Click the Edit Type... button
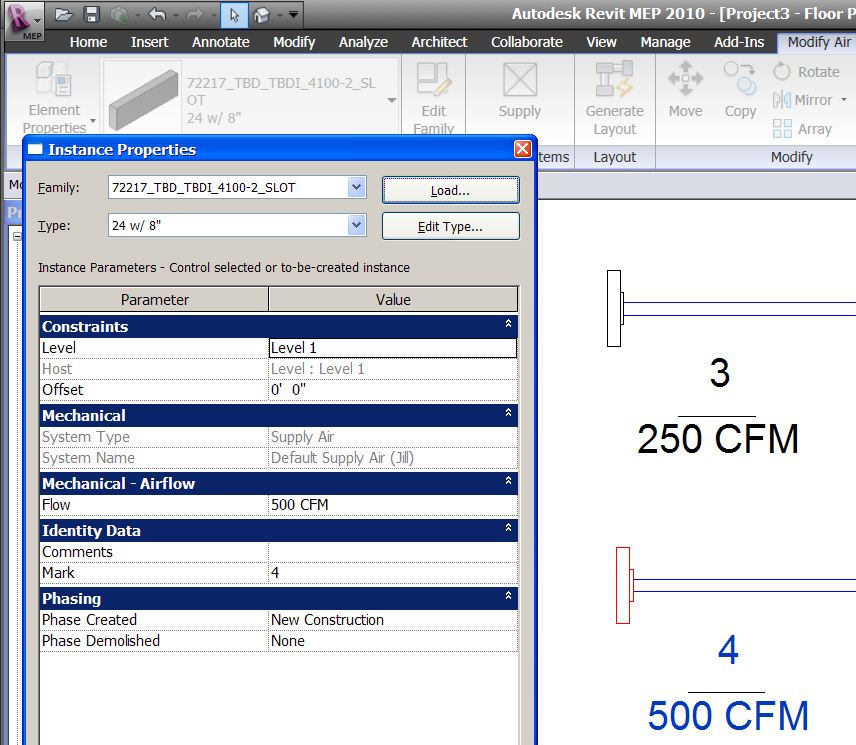Viewport: 856px width, 745px height. [450, 226]
